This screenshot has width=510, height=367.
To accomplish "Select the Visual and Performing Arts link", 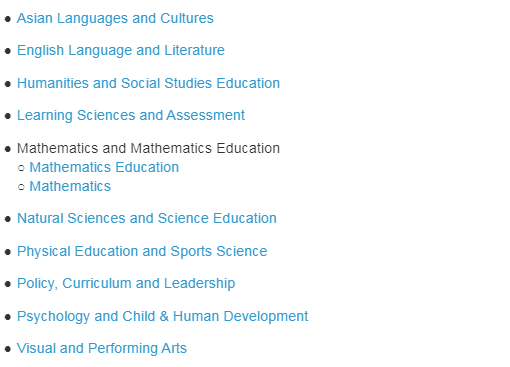I will 102,348.
